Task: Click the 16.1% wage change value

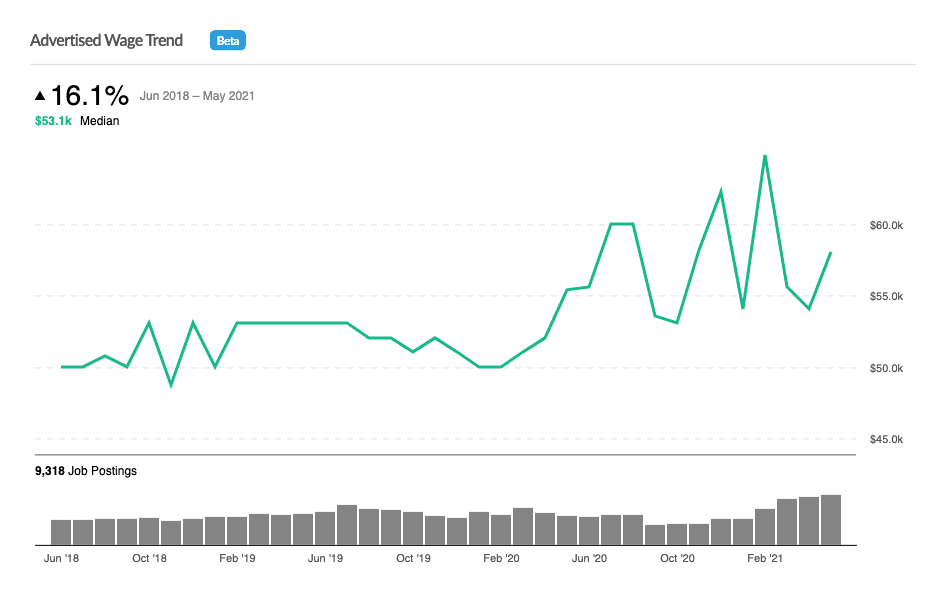Action: pyautogui.click(x=90, y=96)
